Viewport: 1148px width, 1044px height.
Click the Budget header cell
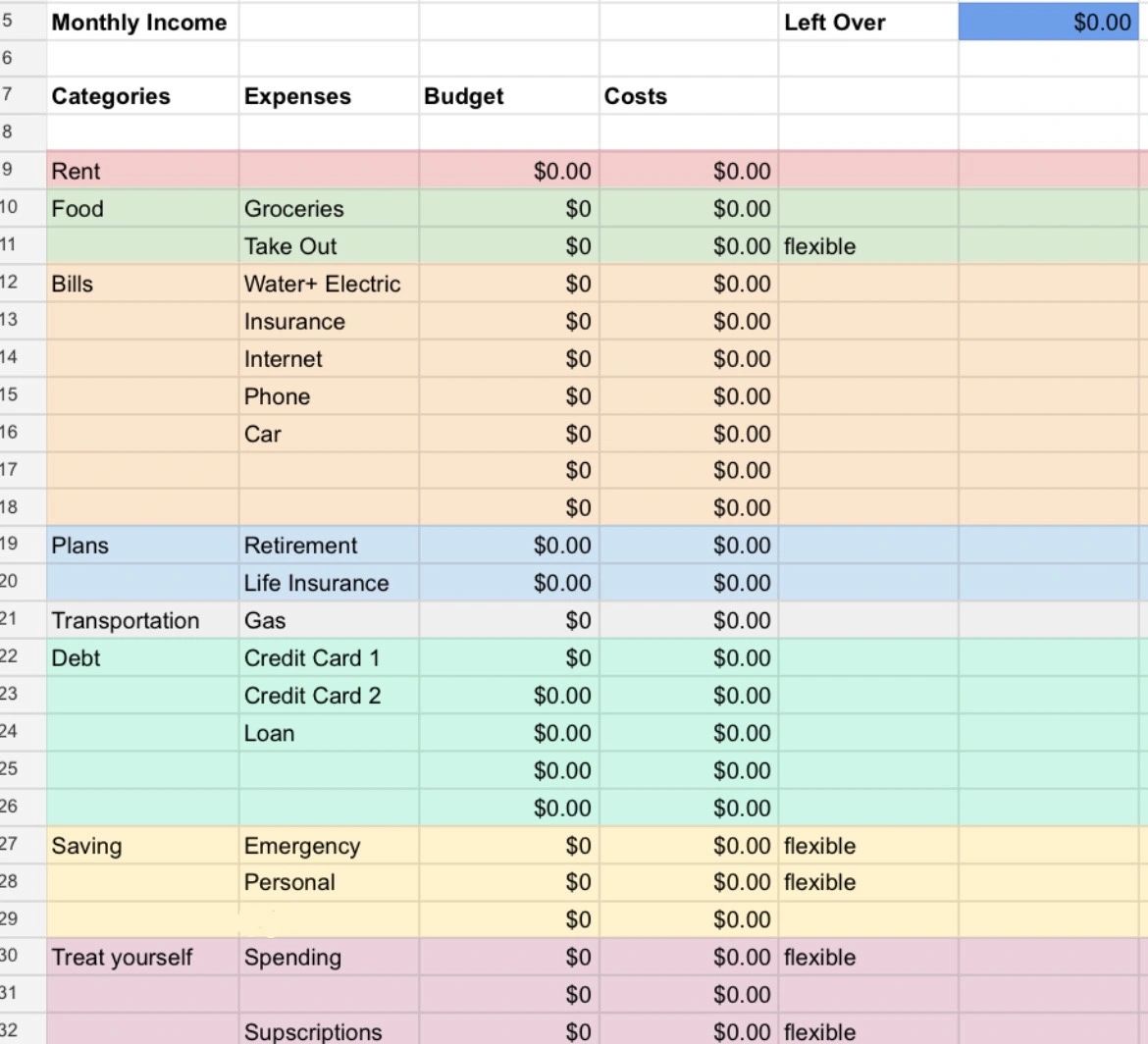tap(509, 96)
